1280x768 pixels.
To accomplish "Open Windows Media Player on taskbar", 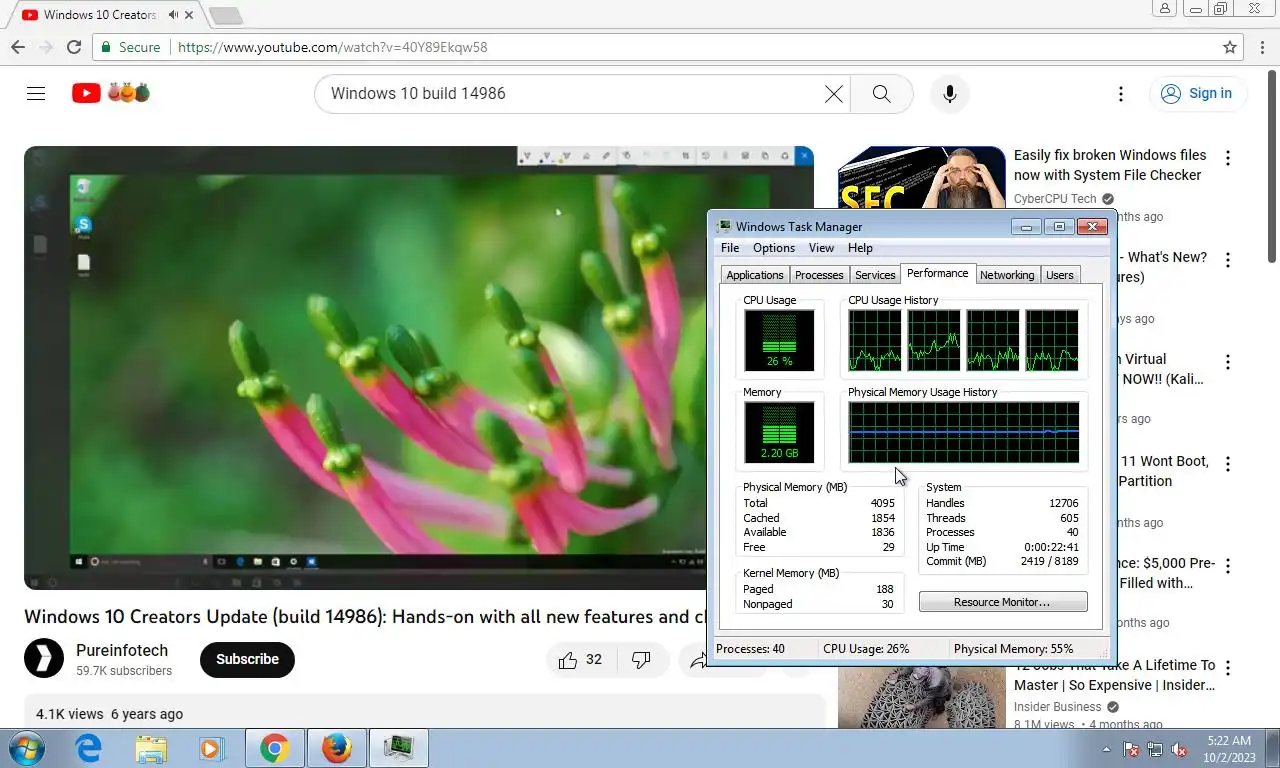I will (211, 748).
